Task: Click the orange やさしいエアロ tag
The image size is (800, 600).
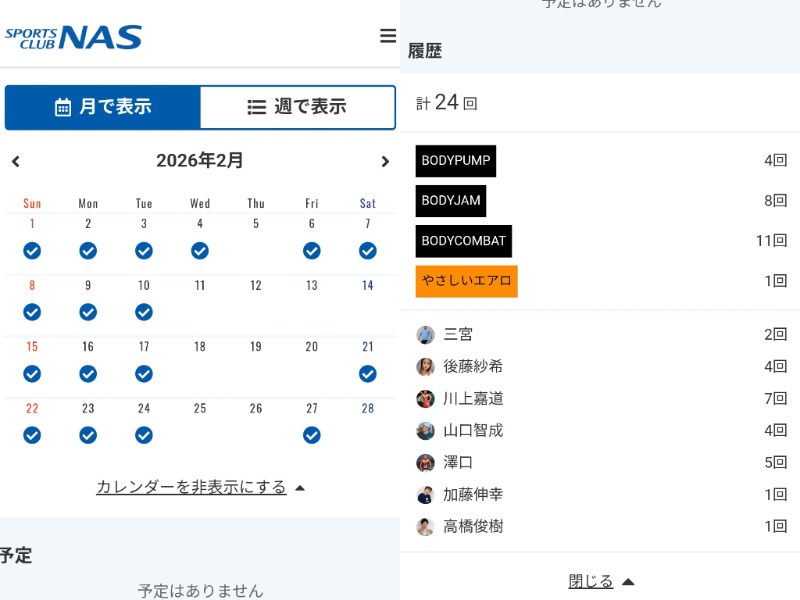Action: coord(467,281)
